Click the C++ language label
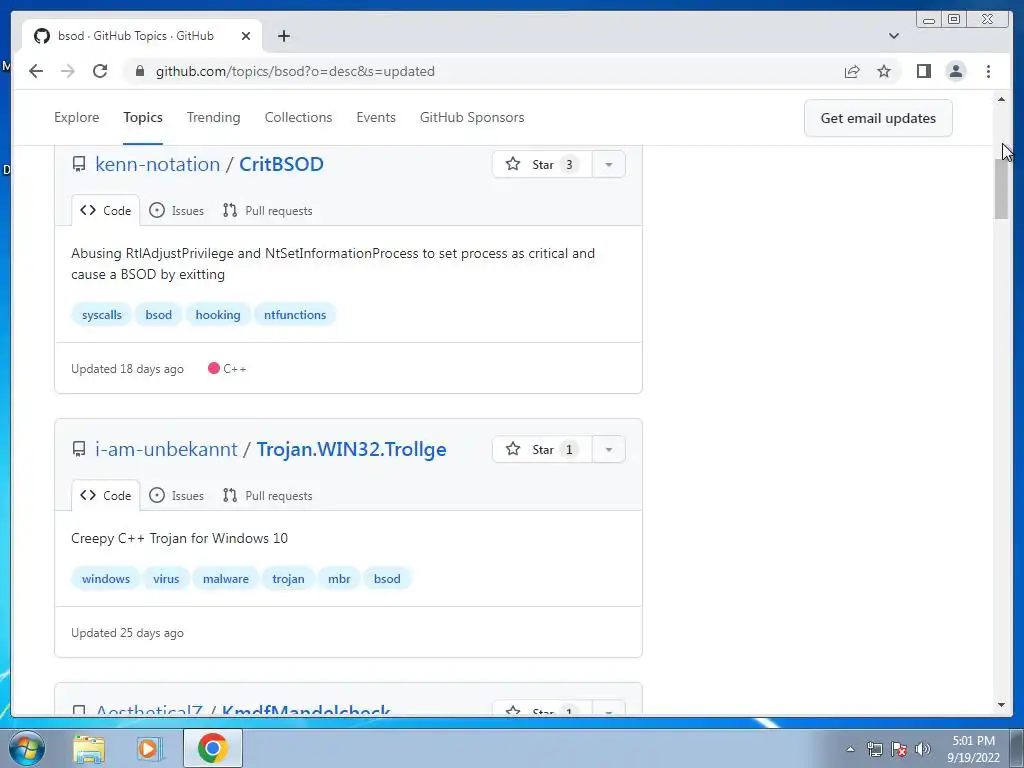 click(x=227, y=369)
